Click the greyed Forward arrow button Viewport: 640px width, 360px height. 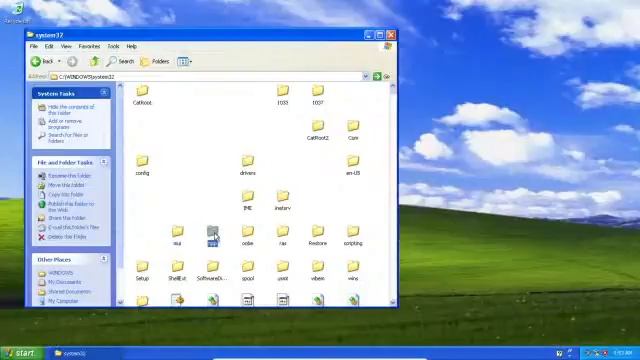[x=72, y=61]
